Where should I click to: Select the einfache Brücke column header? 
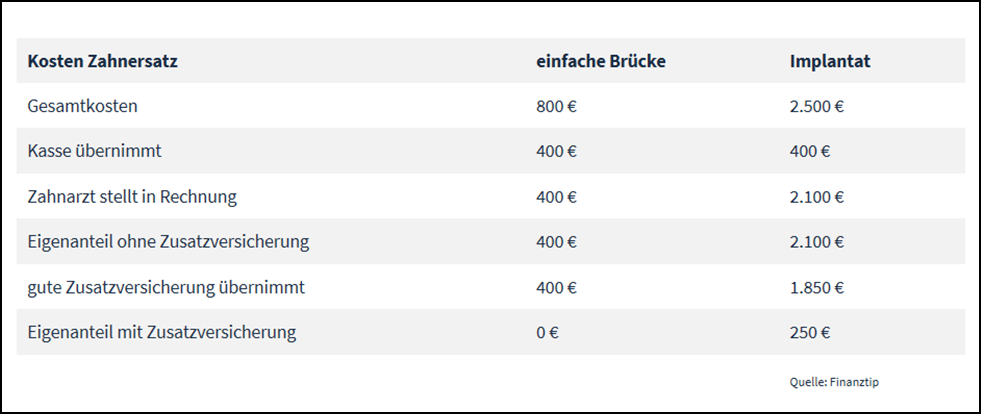[x=601, y=61]
